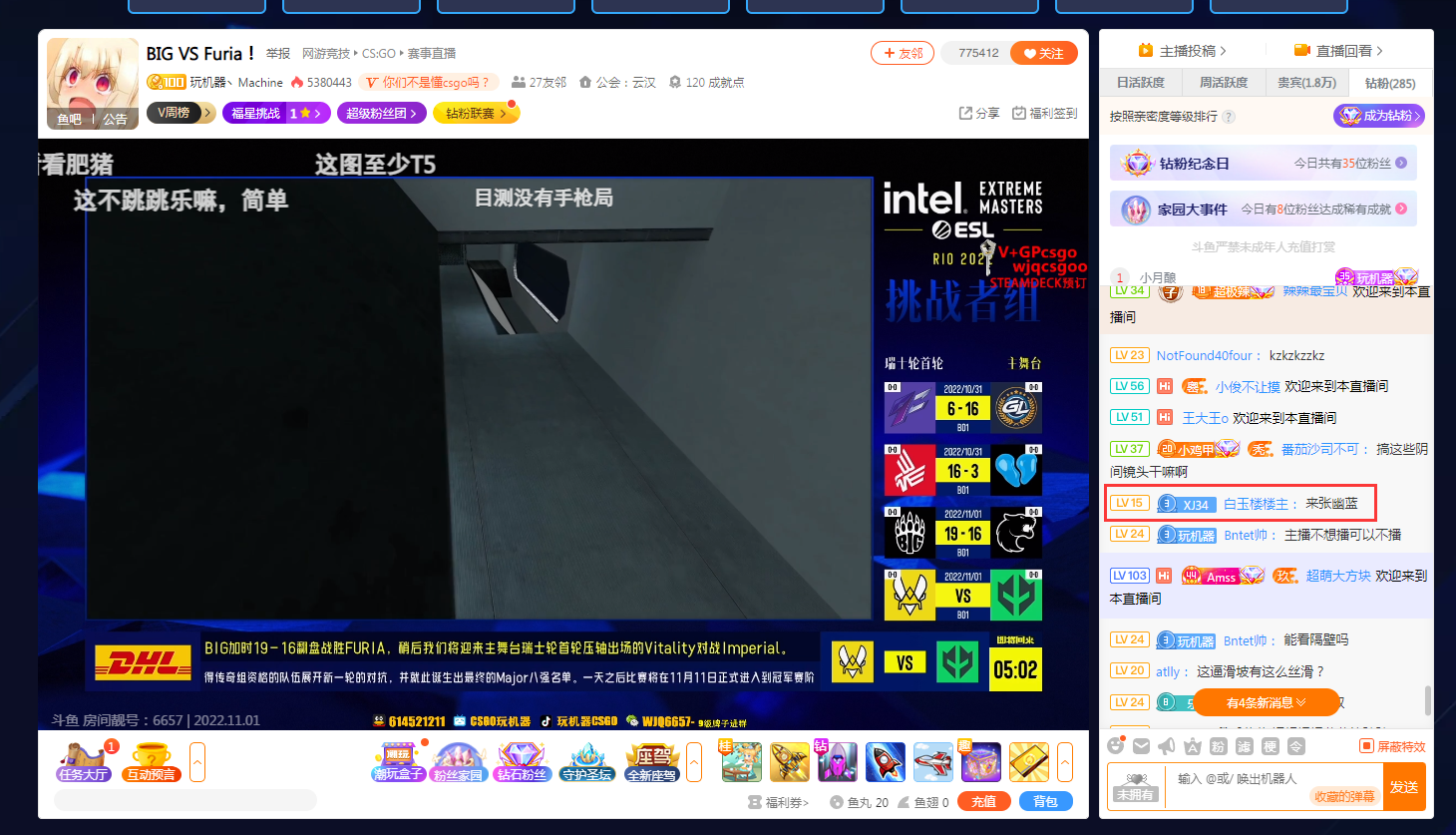Expand the 超级粉丝团 badge
The width and height of the screenshot is (1456, 835).
pos(382,113)
